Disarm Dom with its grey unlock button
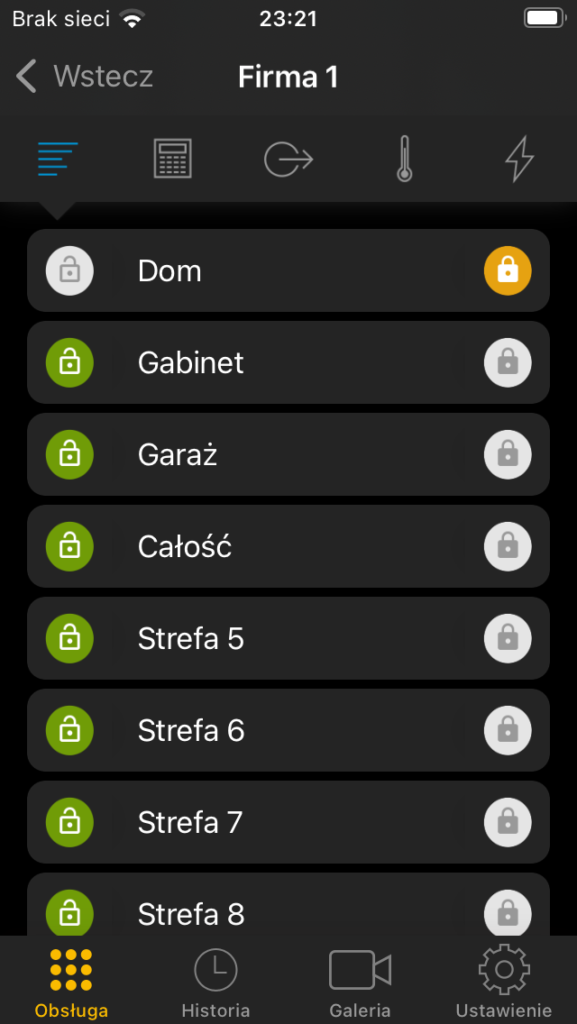Screen dimensions: 577x1024 click(70, 270)
